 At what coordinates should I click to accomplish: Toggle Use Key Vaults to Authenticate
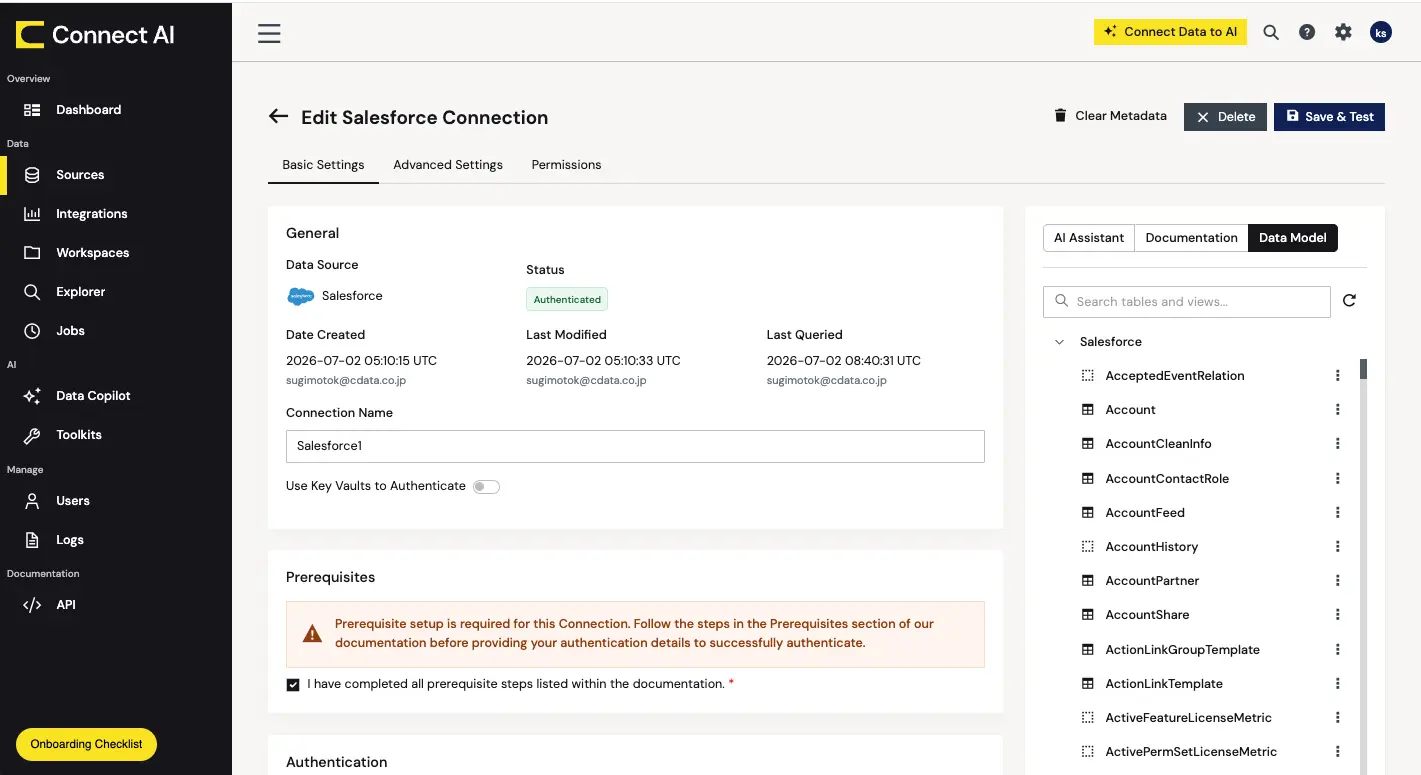[486, 487]
